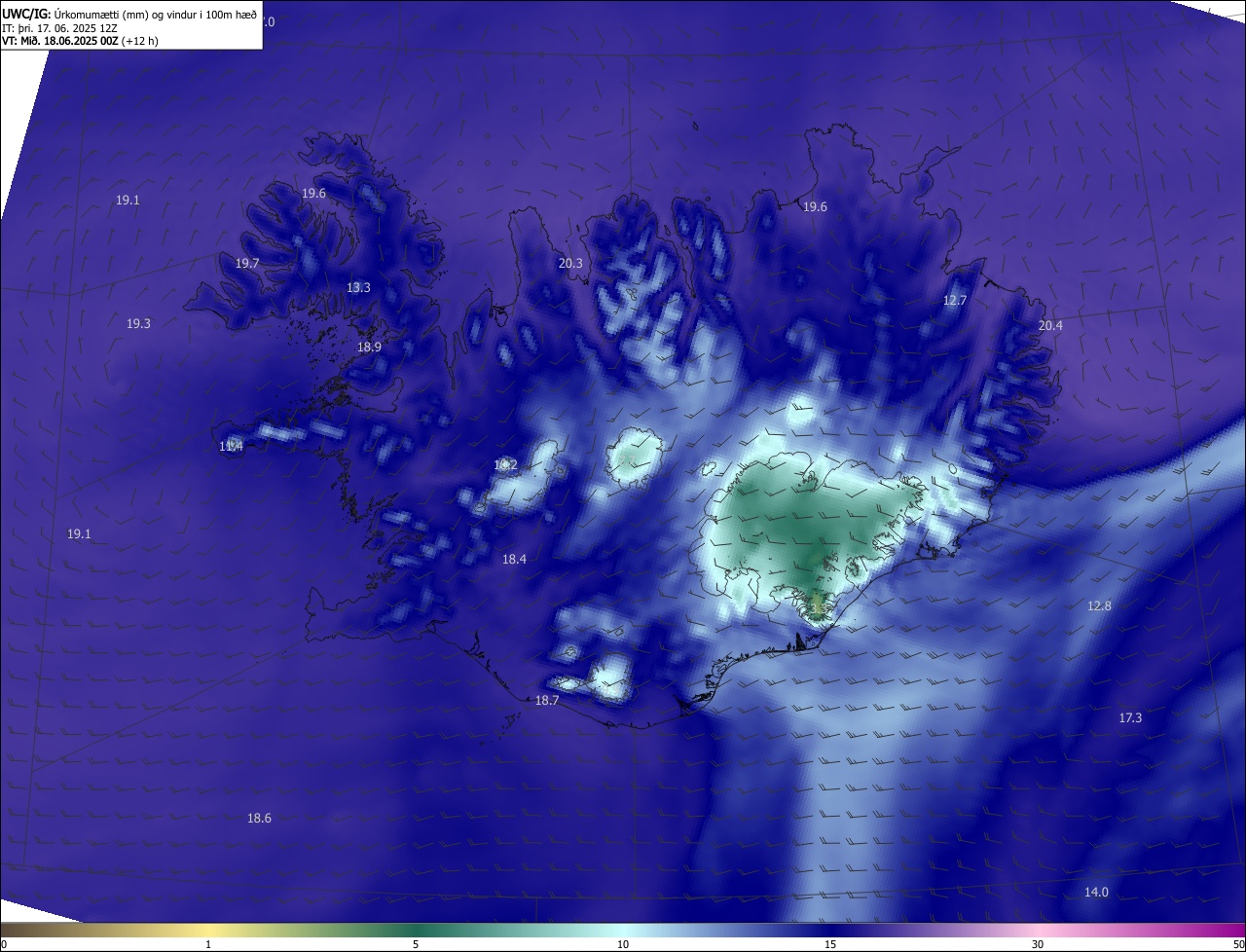Click the colour scale tick label 1

pyautogui.click(x=208, y=945)
